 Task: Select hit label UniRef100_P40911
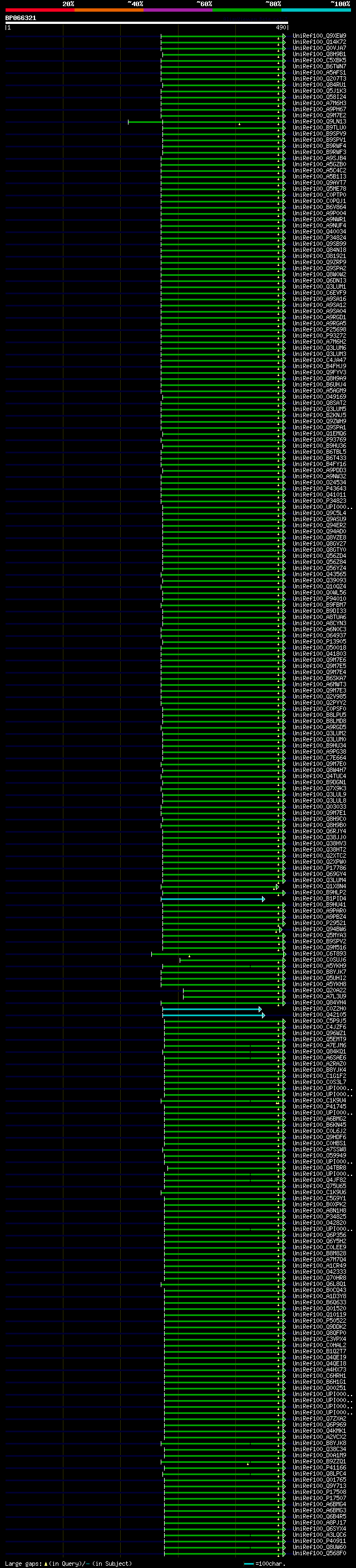pyautogui.click(x=319, y=1541)
